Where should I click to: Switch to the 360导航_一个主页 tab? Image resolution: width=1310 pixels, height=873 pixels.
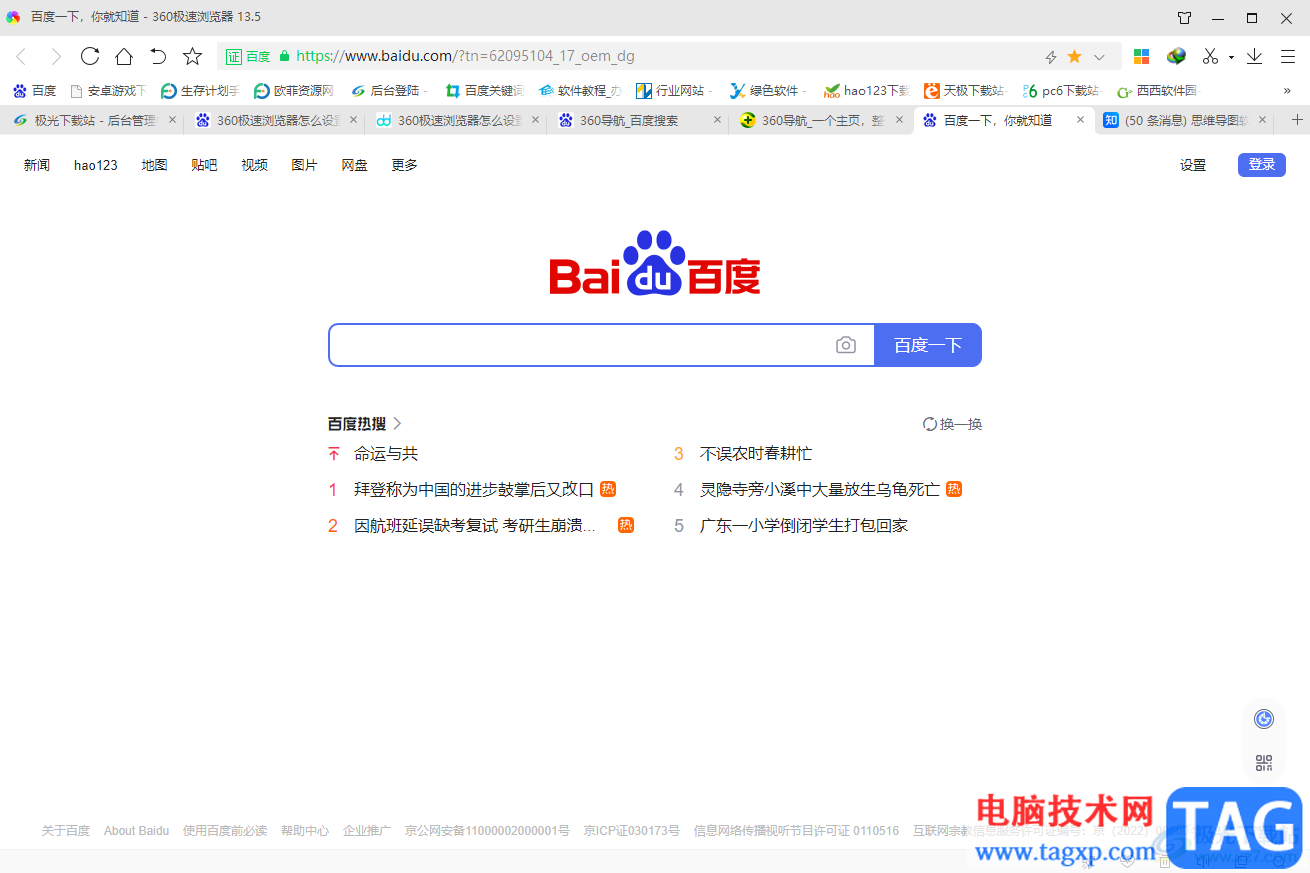[820, 120]
